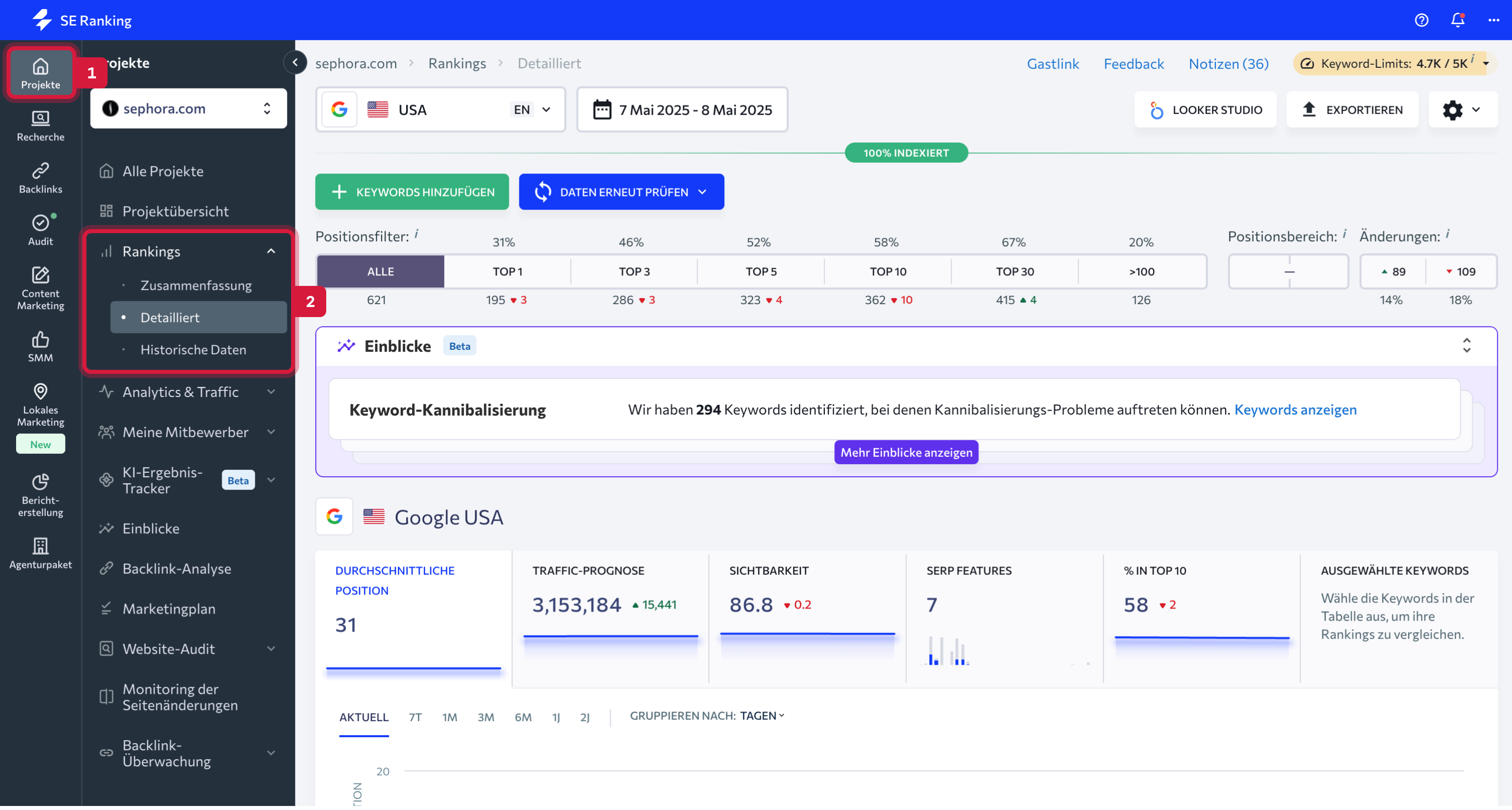
Task: Open Gruppieren nach Tagen dropdown
Action: [x=762, y=717]
